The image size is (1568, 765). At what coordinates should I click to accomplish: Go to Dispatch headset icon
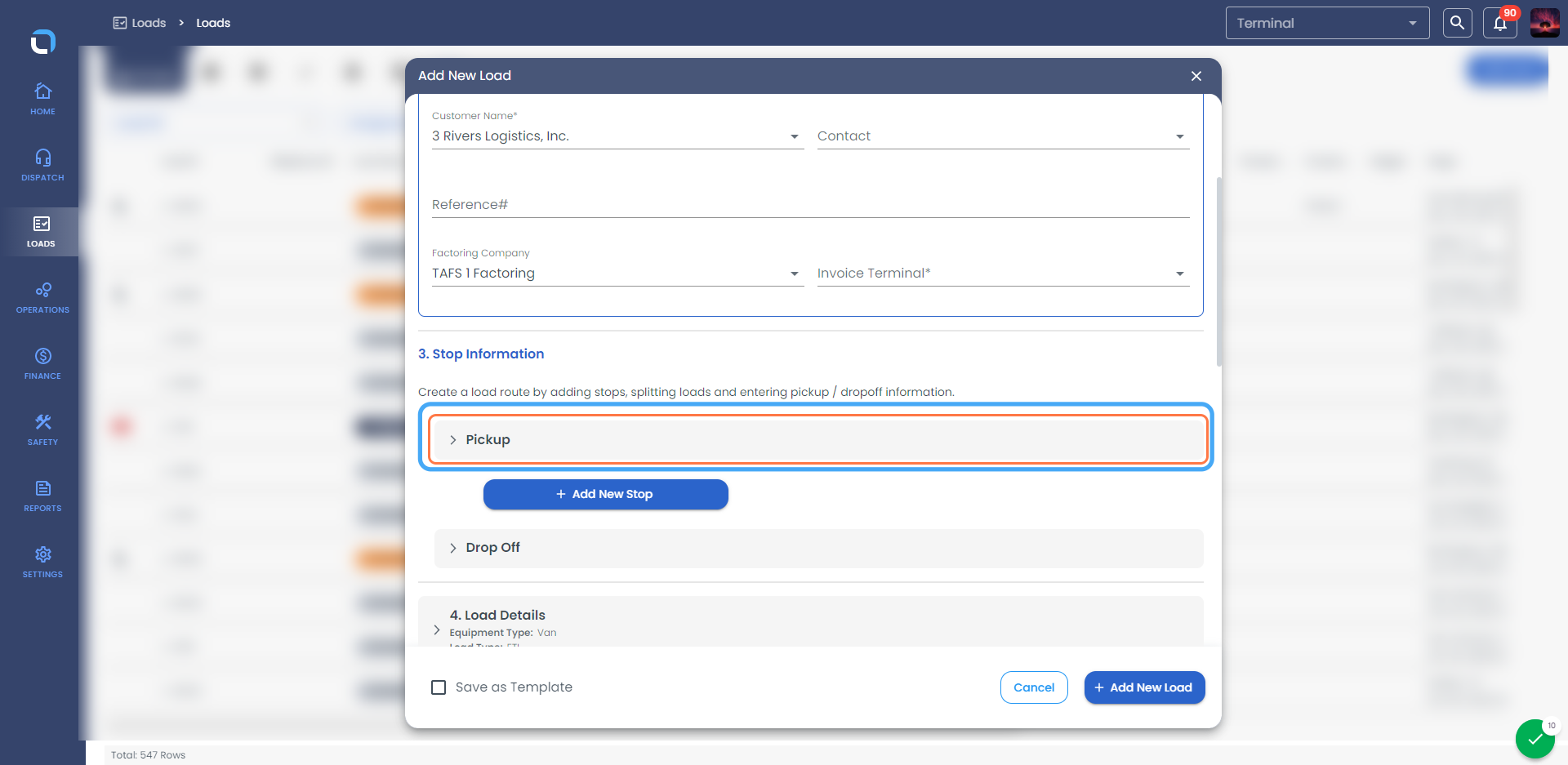pyautogui.click(x=43, y=157)
